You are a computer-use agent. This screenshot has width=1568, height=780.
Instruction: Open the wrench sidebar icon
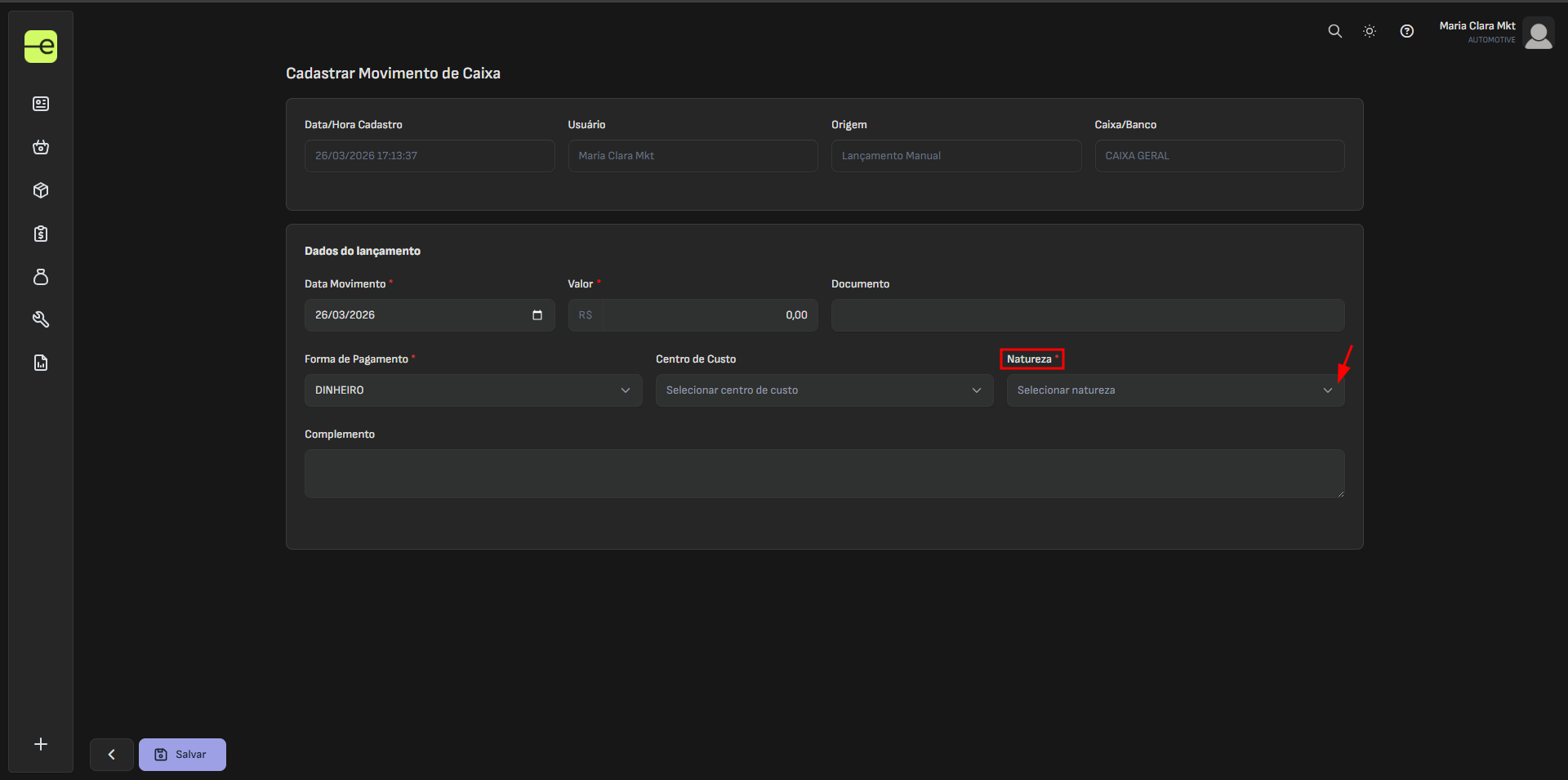41,319
